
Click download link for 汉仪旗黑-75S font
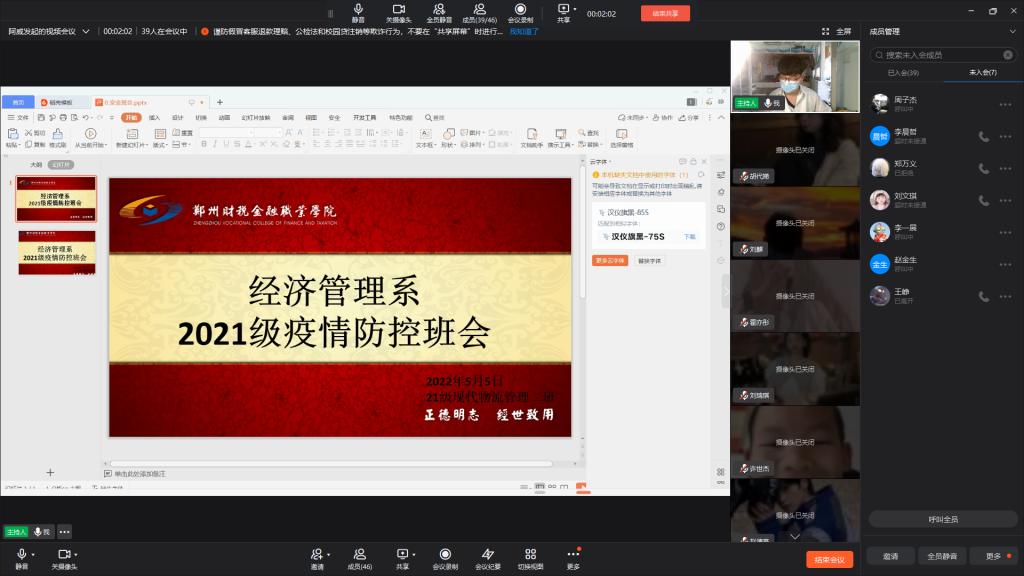pyautogui.click(x=690, y=236)
